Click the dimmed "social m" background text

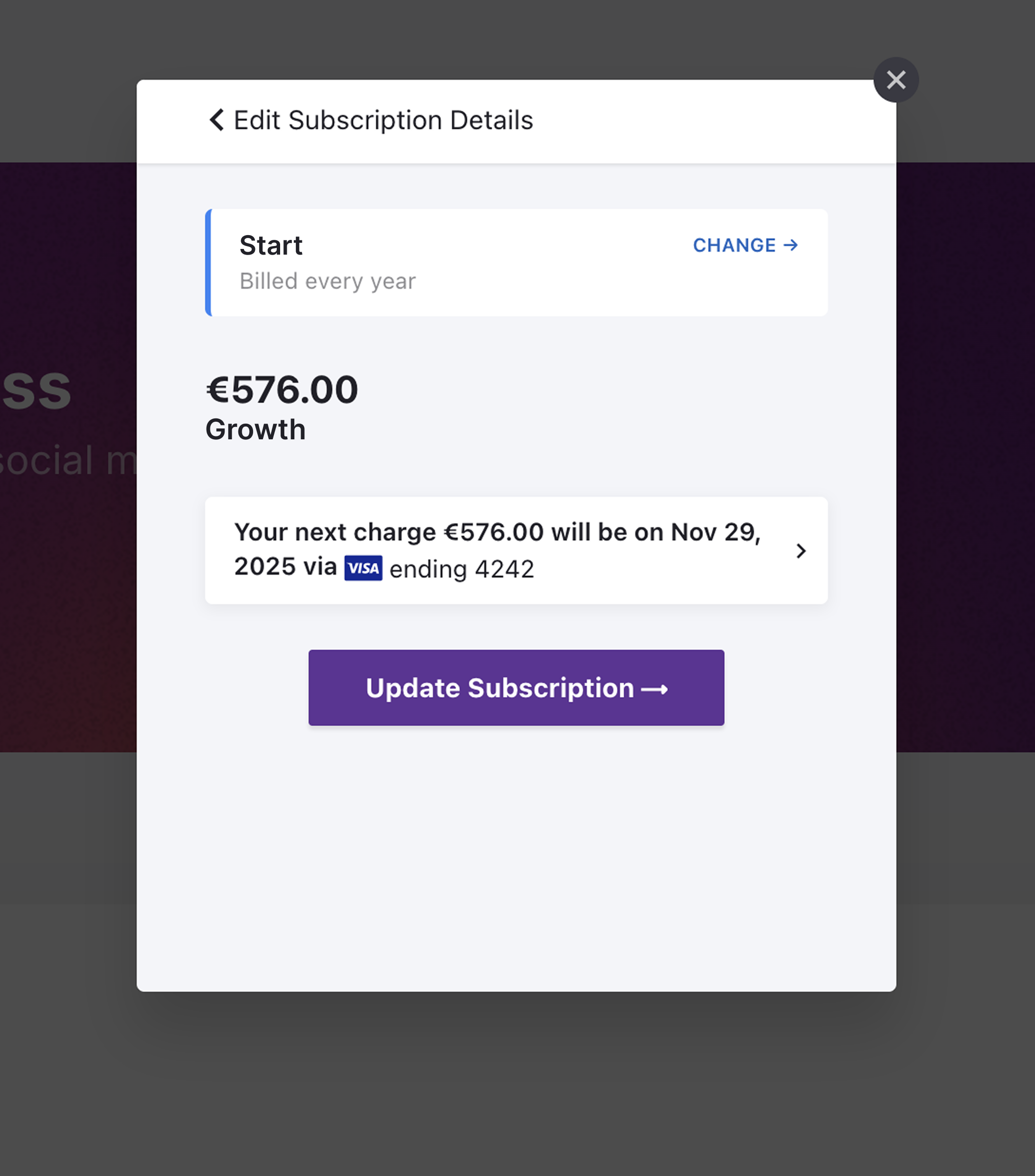tap(67, 460)
